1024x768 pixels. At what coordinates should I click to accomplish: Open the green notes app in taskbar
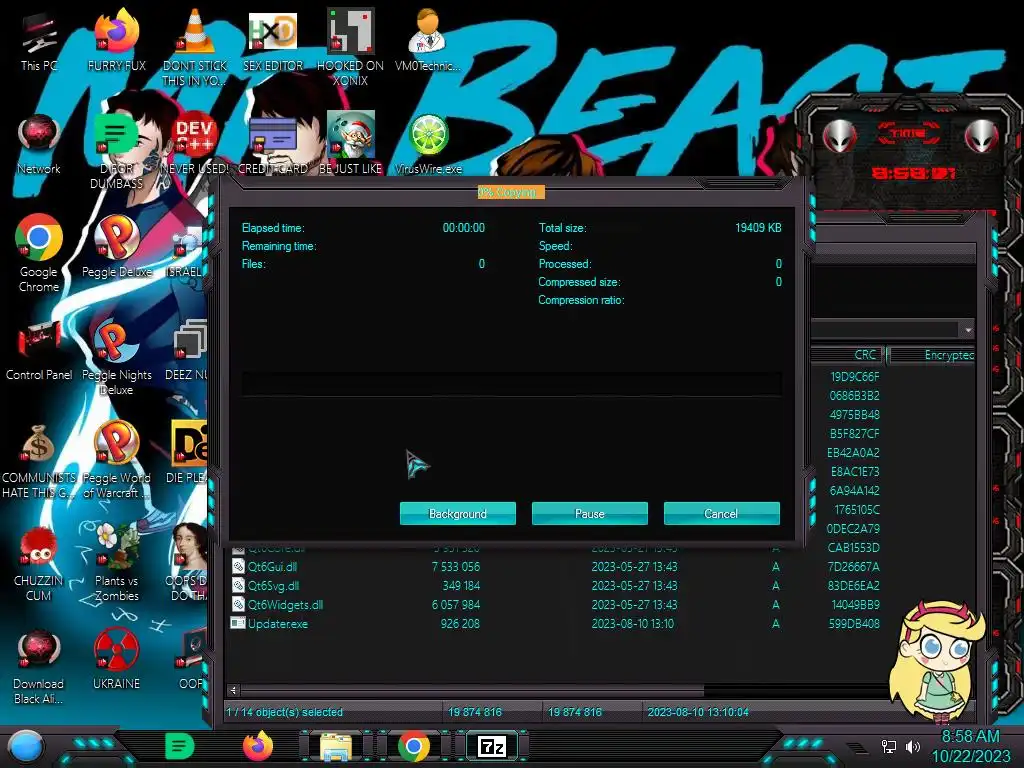(179, 746)
